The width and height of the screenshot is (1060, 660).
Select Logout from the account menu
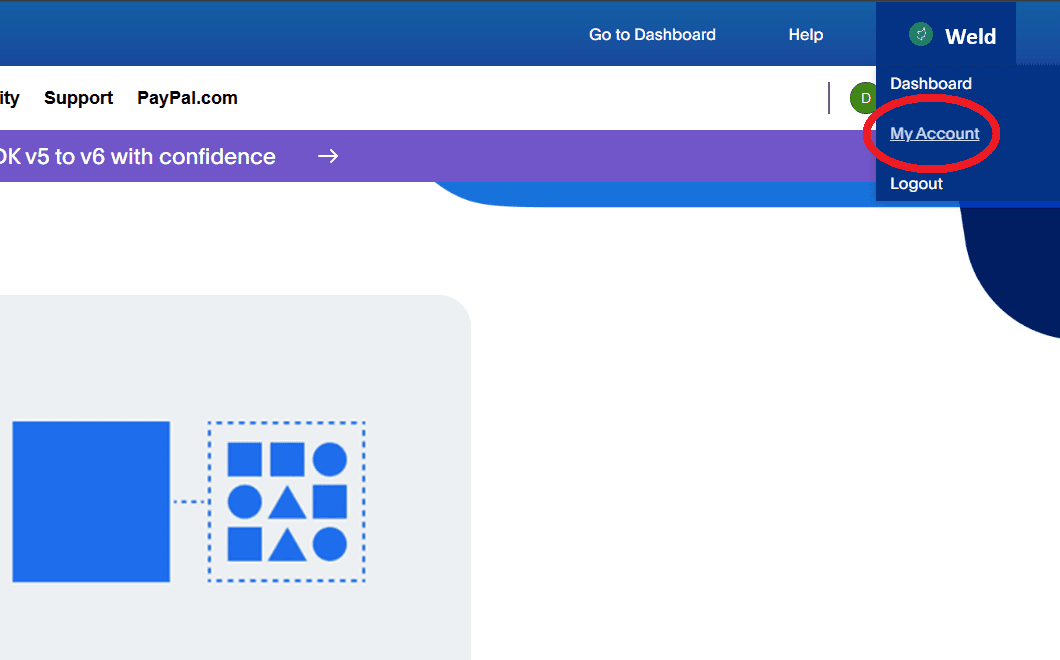(916, 183)
